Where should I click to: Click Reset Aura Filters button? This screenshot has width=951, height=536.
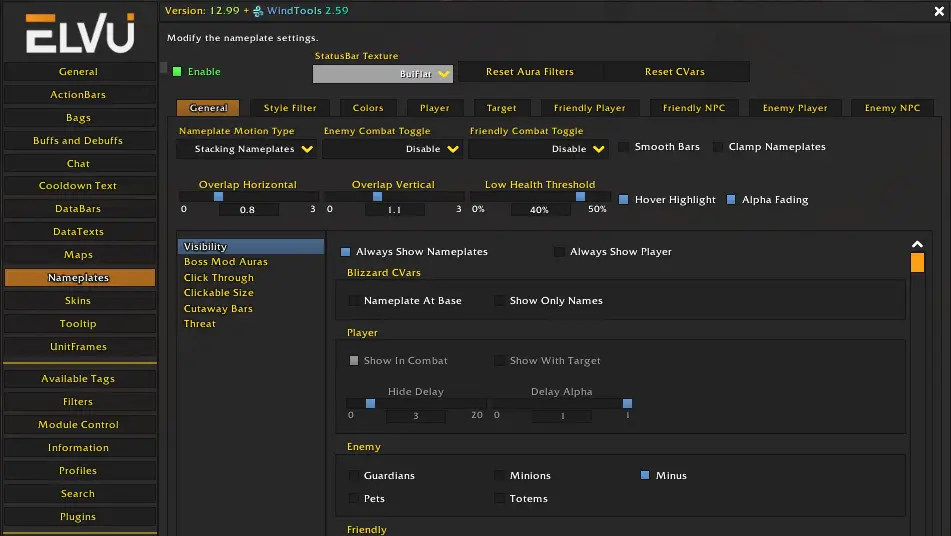pyautogui.click(x=529, y=72)
